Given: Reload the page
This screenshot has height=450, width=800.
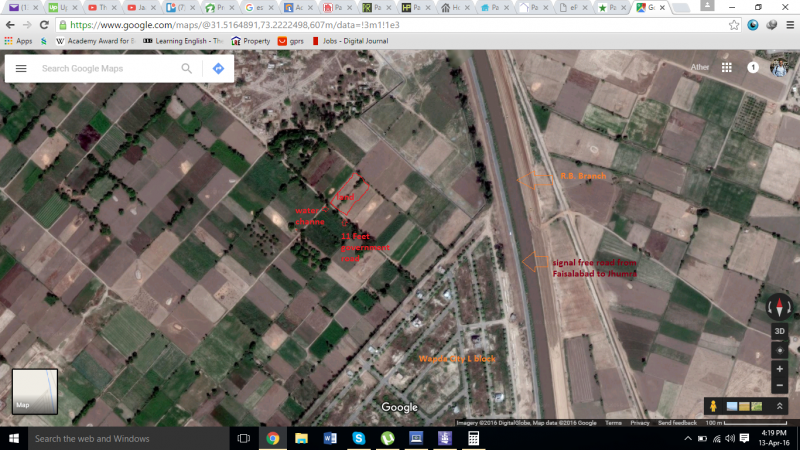Looking at the screenshot, I should (x=44, y=25).
